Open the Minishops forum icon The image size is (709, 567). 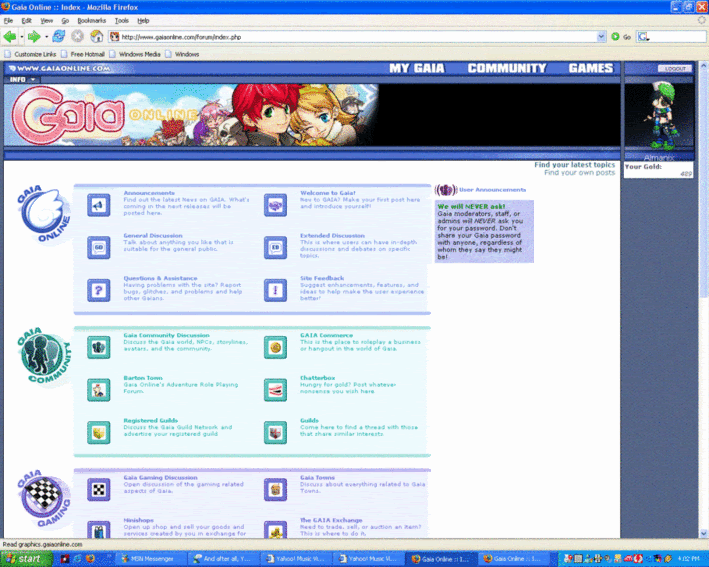(x=99, y=529)
